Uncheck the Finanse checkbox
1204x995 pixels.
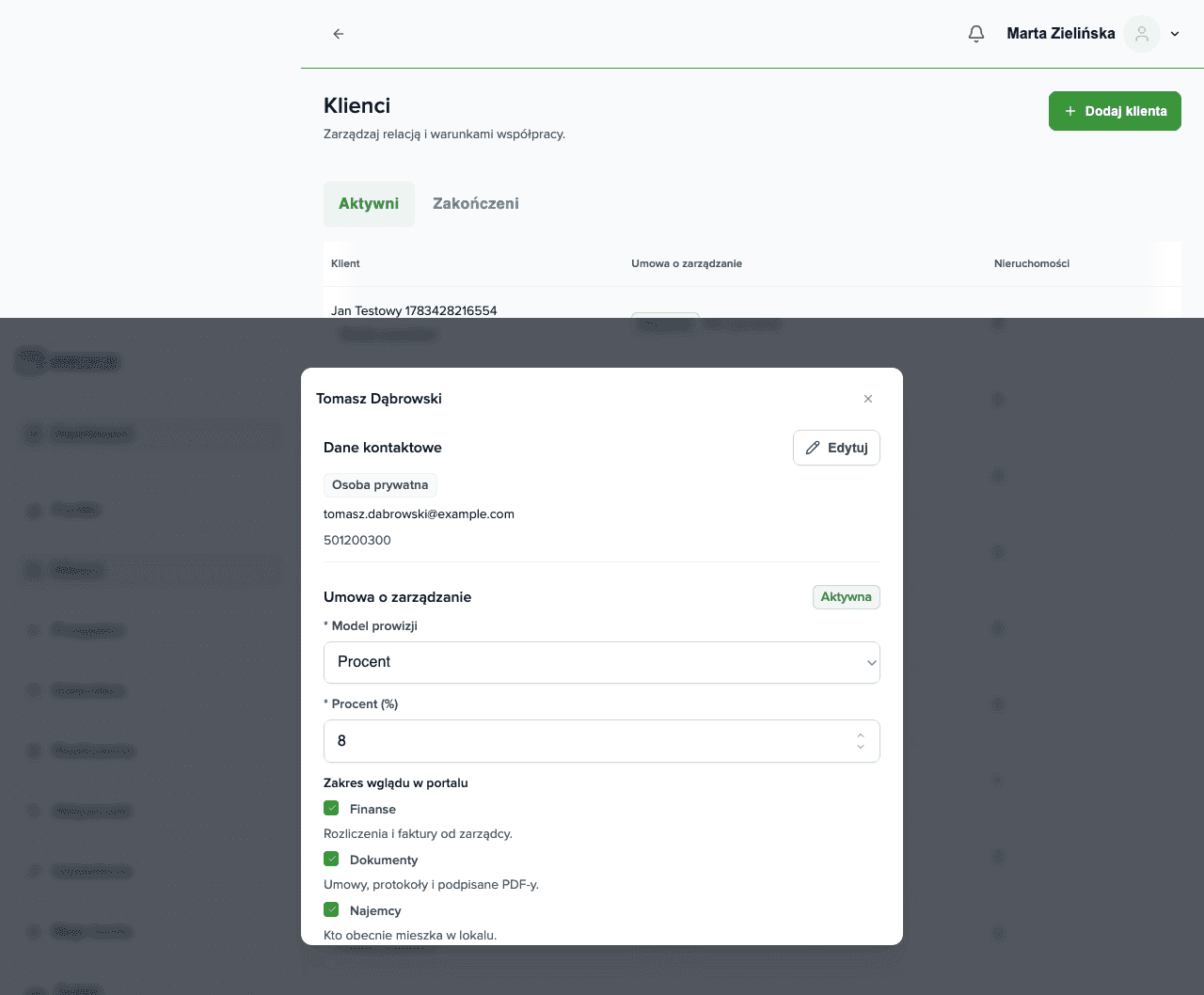[x=331, y=808]
